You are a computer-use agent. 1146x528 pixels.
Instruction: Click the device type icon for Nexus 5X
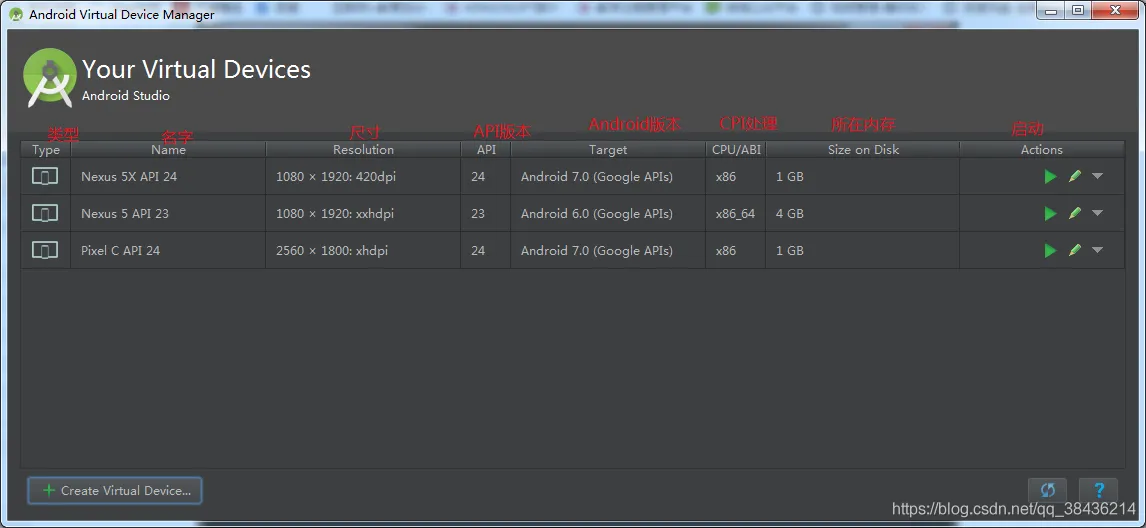45,176
